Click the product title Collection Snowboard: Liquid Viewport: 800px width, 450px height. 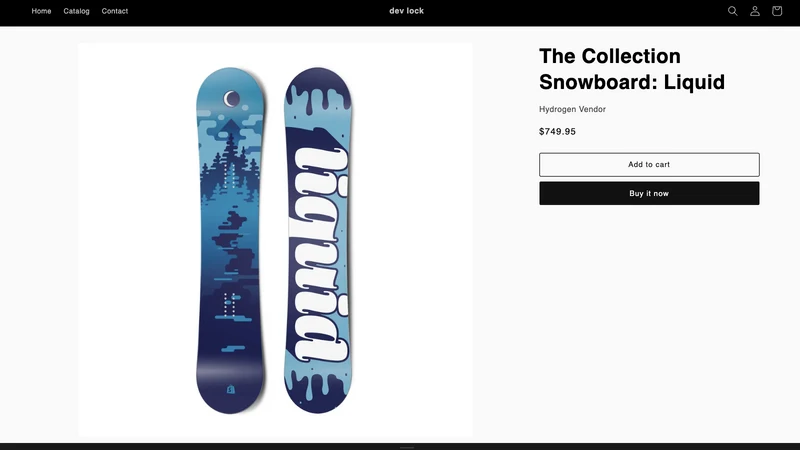[632, 69]
